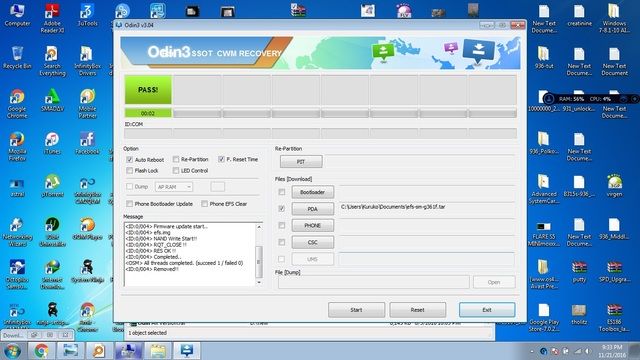Open the Recycle Bin

17,58
